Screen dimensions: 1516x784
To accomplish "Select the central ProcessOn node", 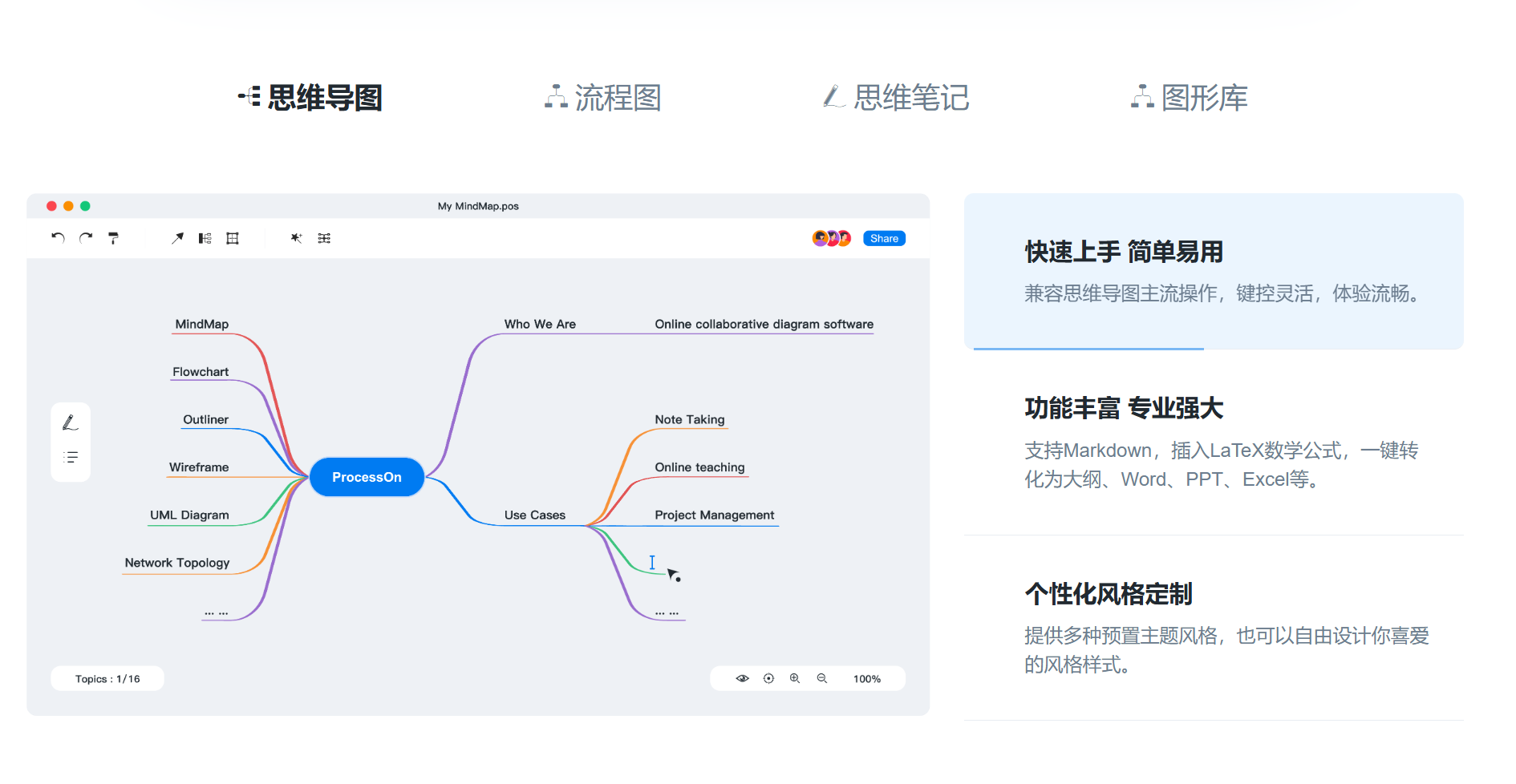I will [x=367, y=478].
